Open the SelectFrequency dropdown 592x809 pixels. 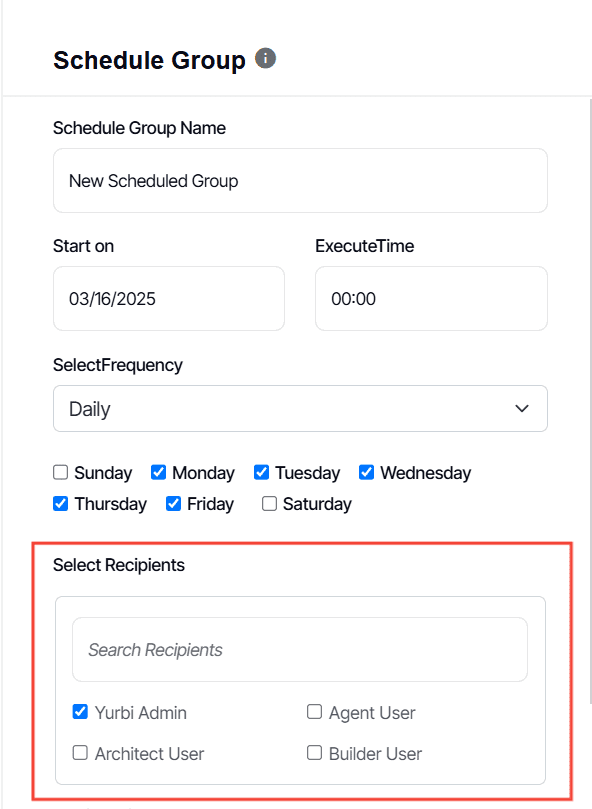[299, 408]
